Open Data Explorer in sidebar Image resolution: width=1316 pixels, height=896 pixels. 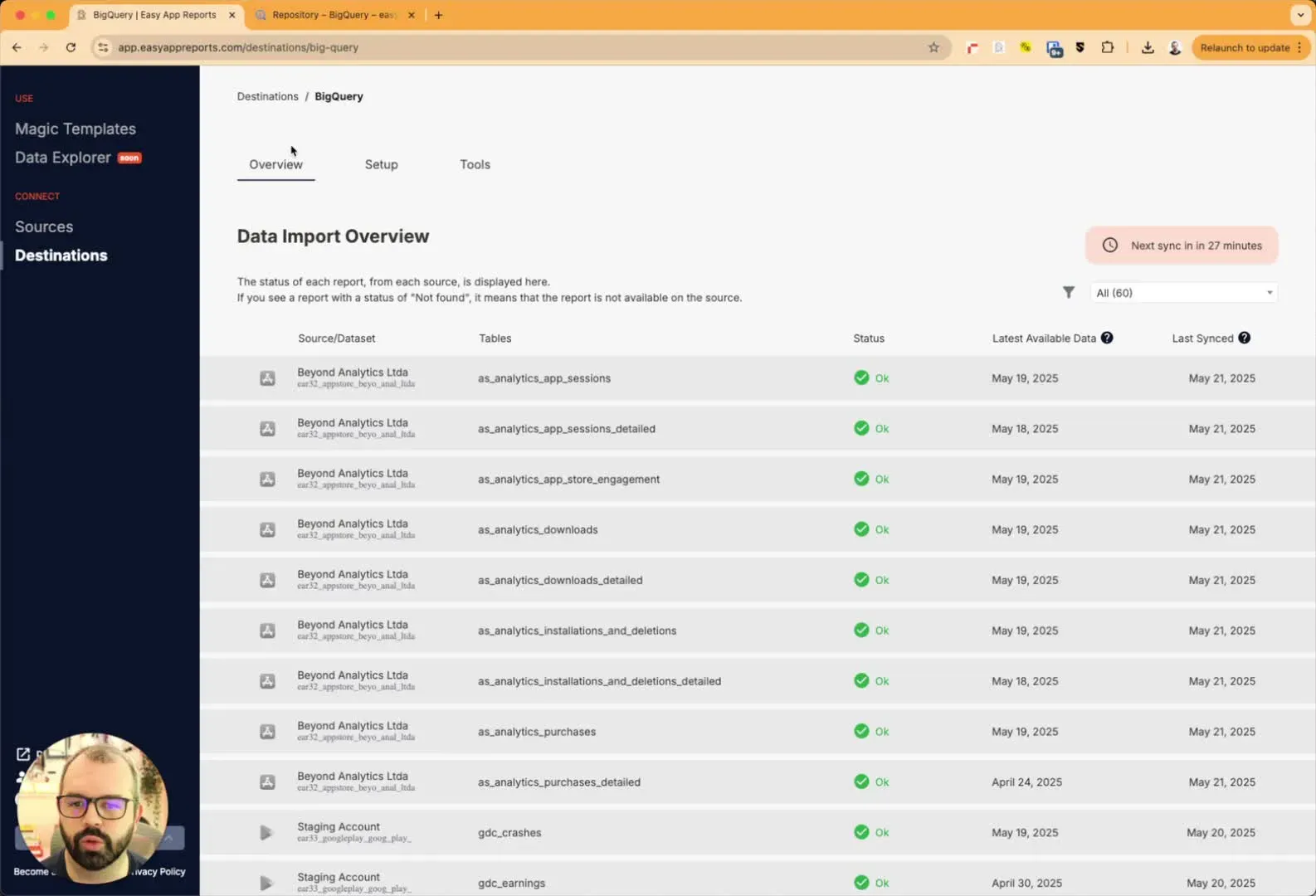[63, 158]
